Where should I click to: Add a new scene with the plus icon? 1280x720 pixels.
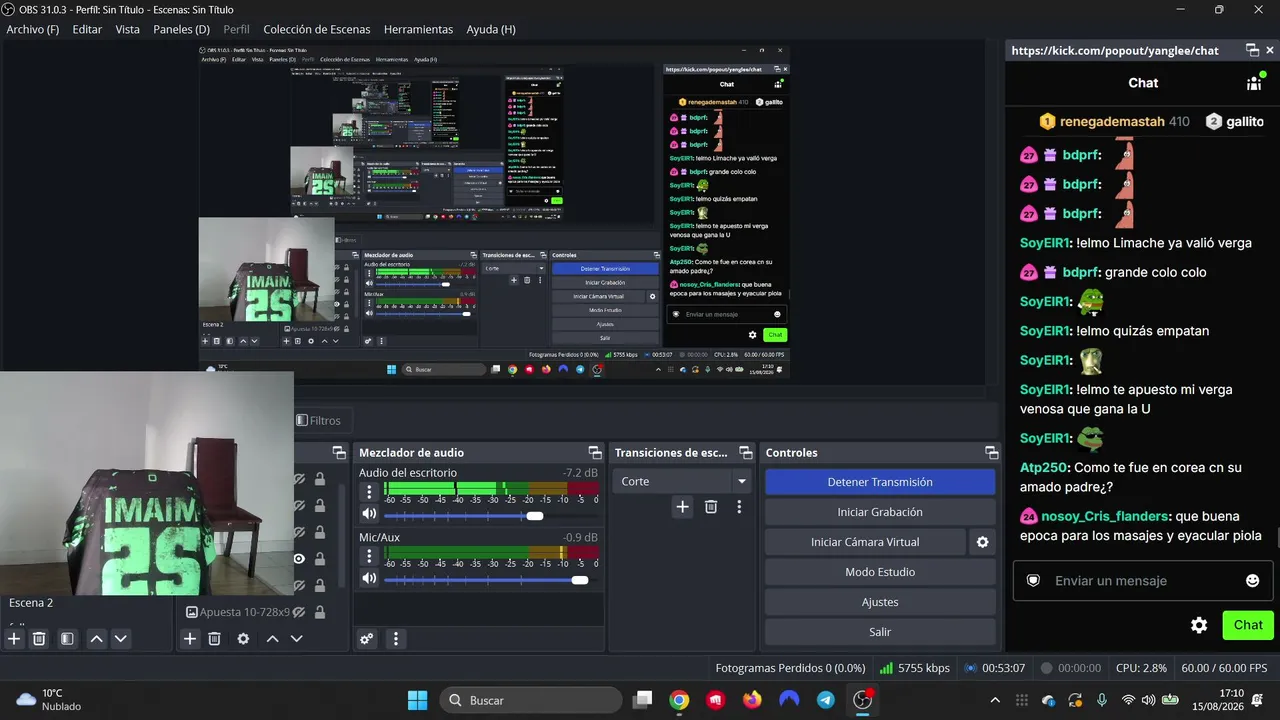pos(14,639)
